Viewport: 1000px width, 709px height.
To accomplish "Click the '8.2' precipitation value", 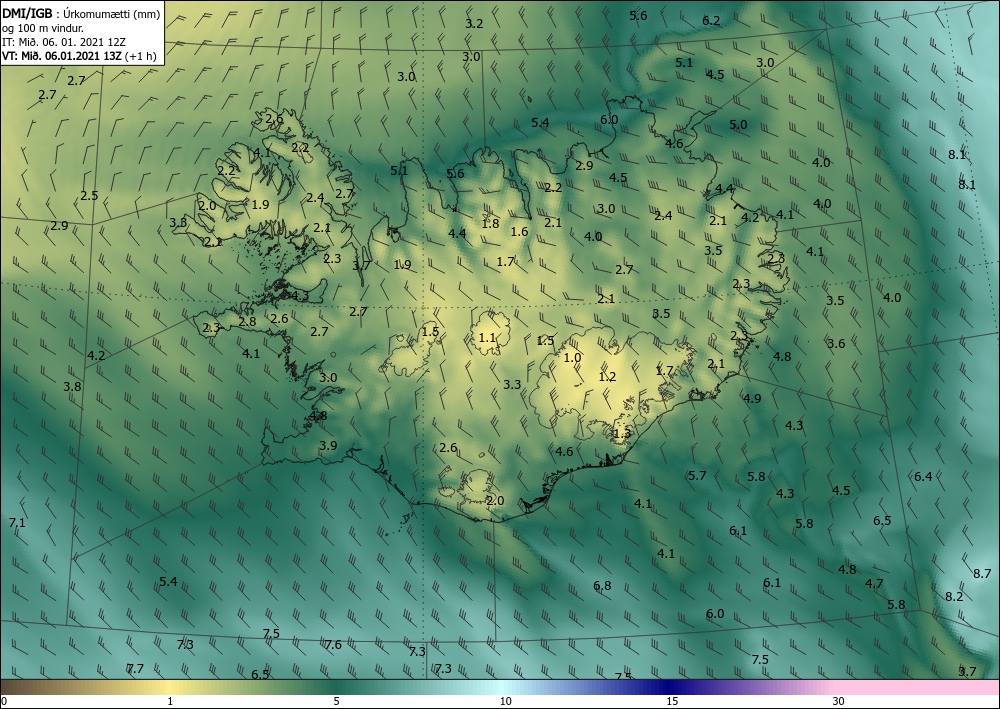I will click(954, 596).
